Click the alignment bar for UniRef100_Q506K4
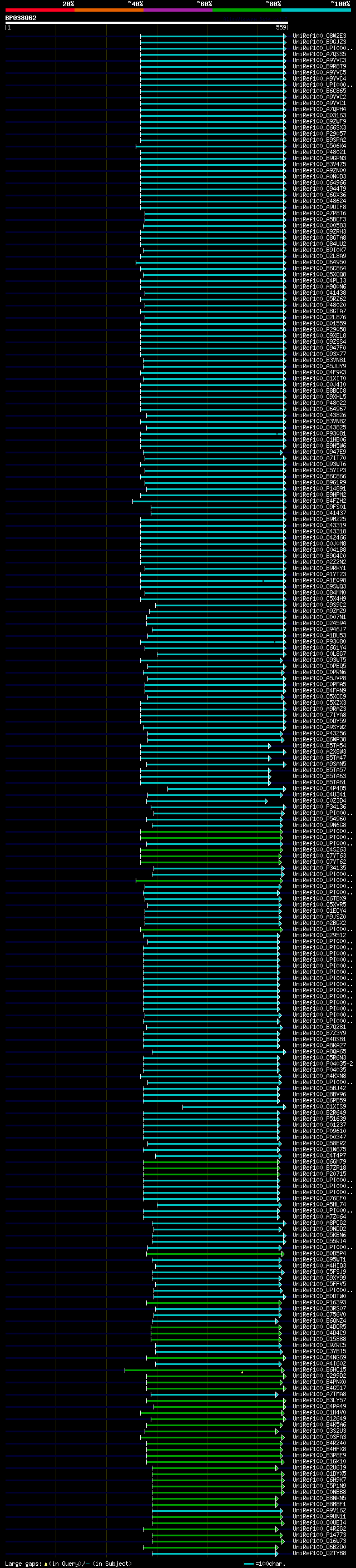 pyautogui.click(x=211, y=146)
